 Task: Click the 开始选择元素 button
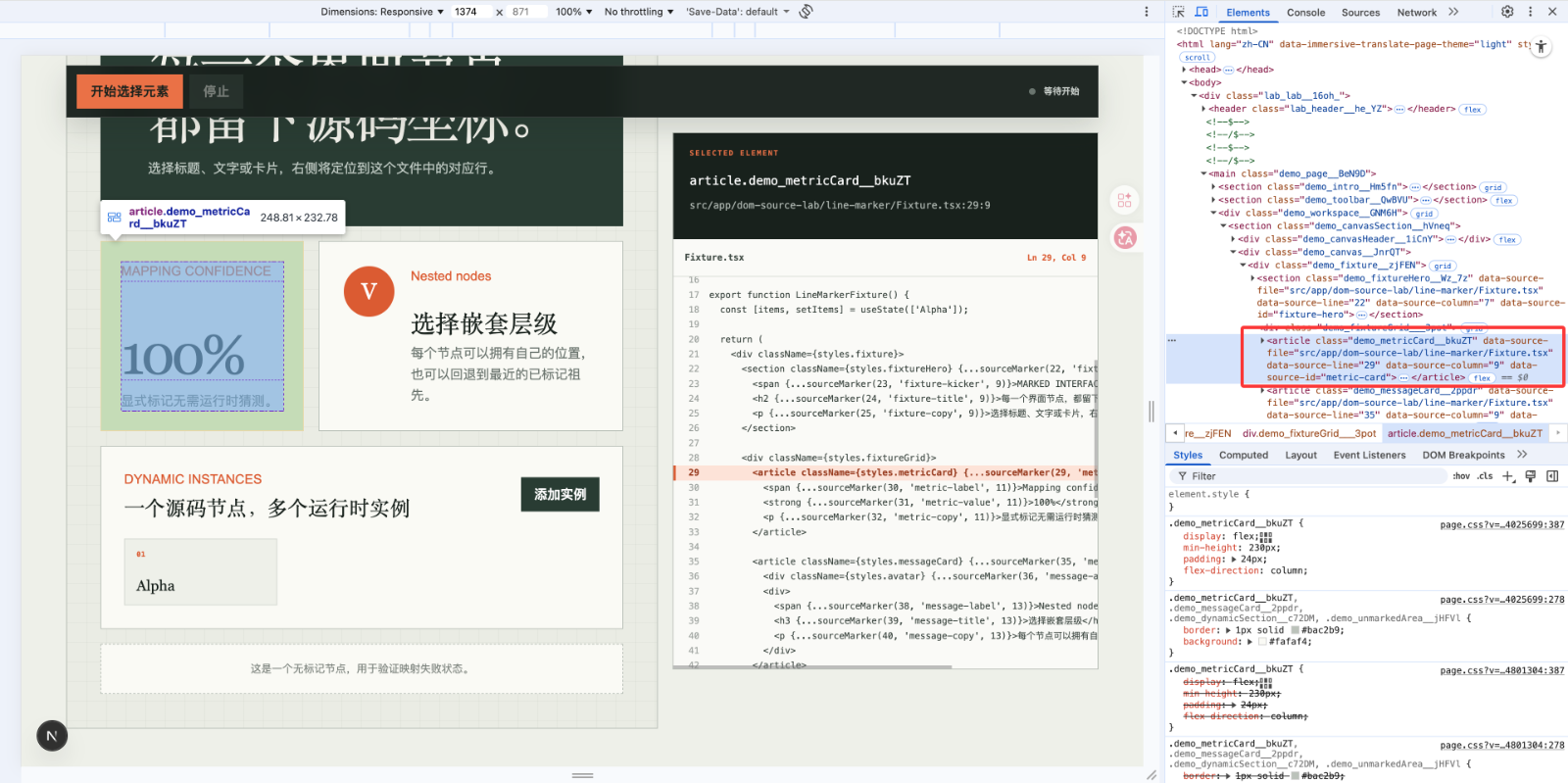pos(129,91)
